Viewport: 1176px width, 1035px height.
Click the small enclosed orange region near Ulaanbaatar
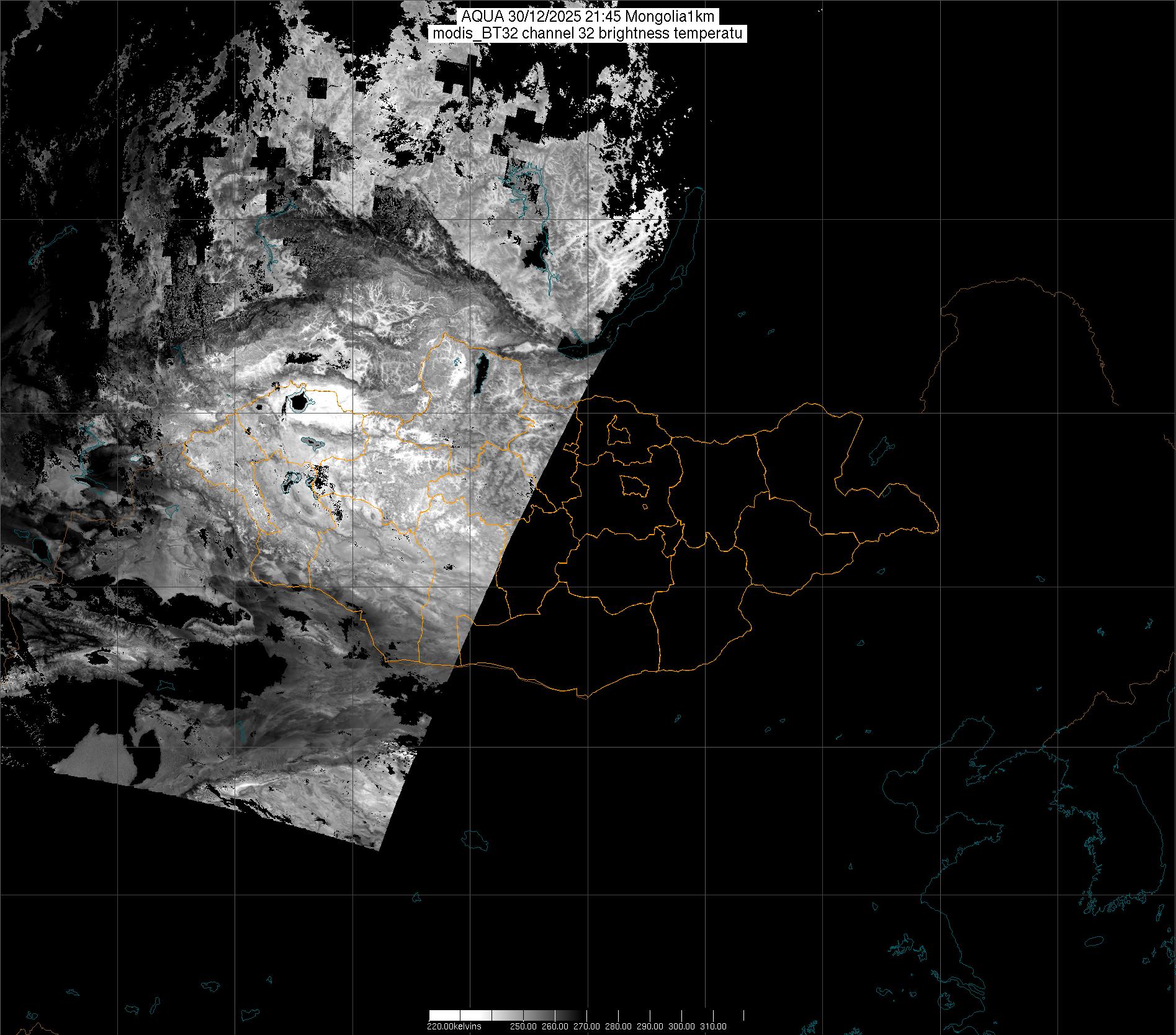point(634,486)
